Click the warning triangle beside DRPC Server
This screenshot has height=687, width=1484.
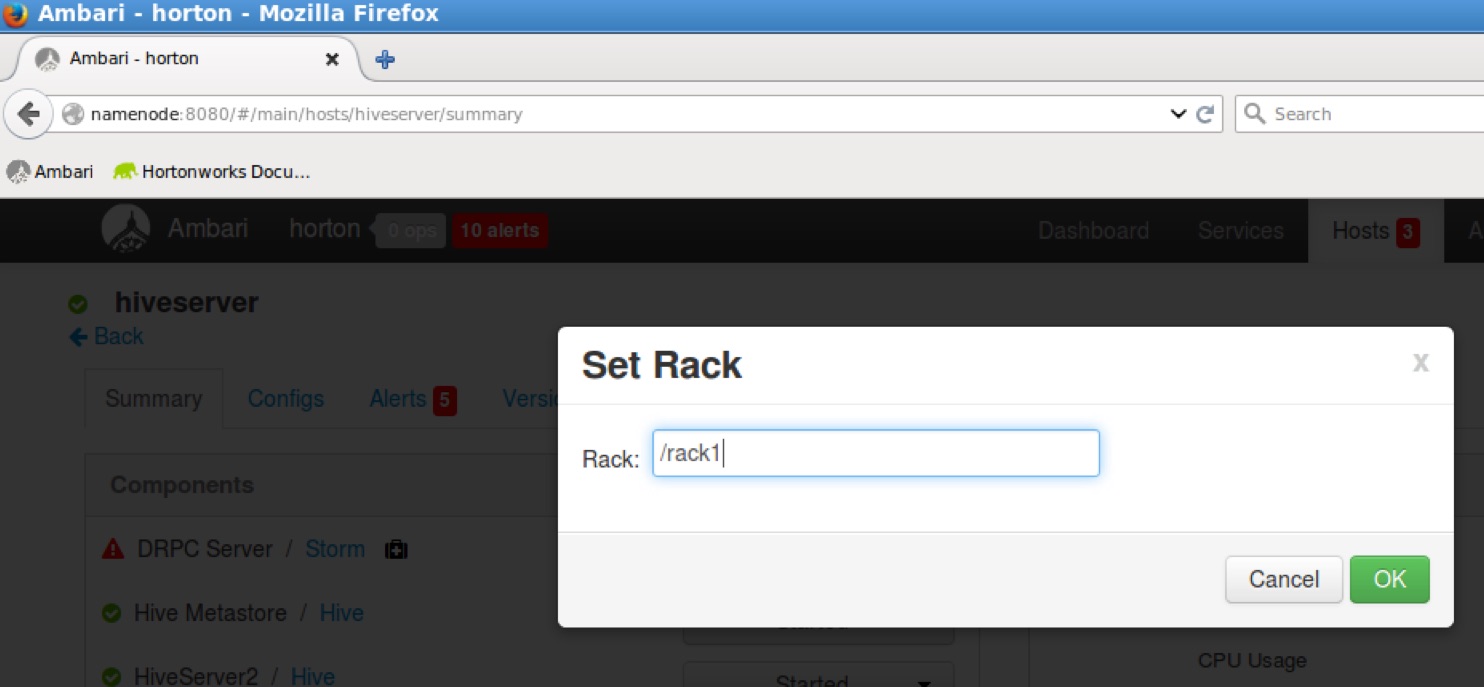[x=111, y=548]
